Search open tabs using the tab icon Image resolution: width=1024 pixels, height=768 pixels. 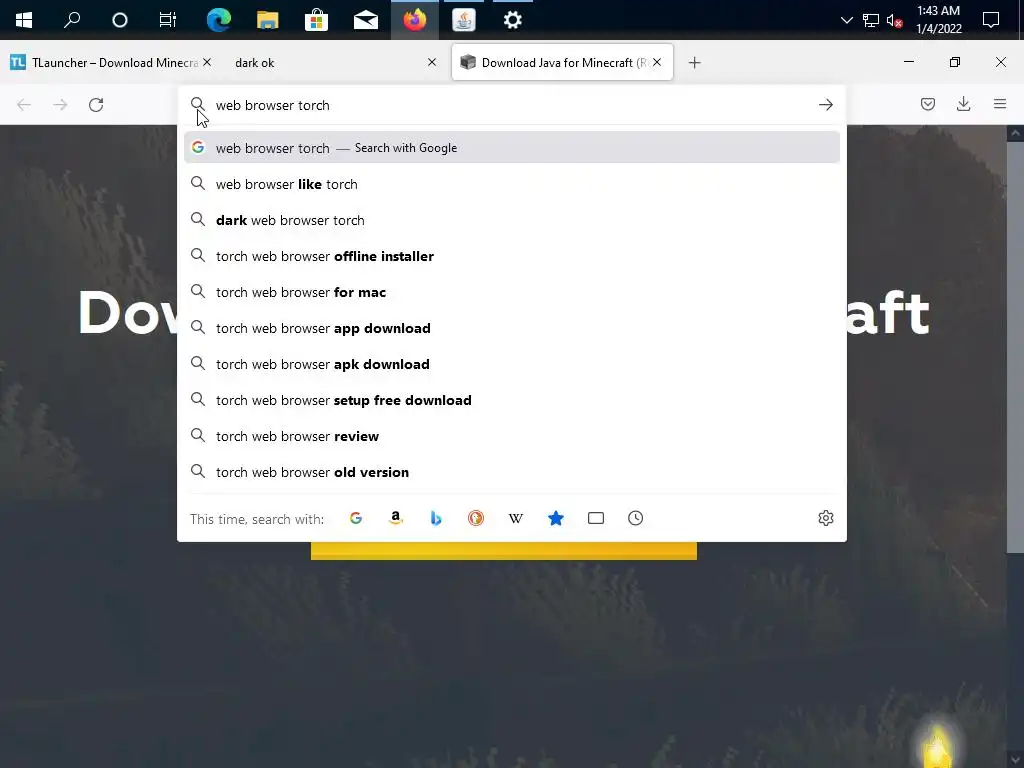tap(596, 518)
